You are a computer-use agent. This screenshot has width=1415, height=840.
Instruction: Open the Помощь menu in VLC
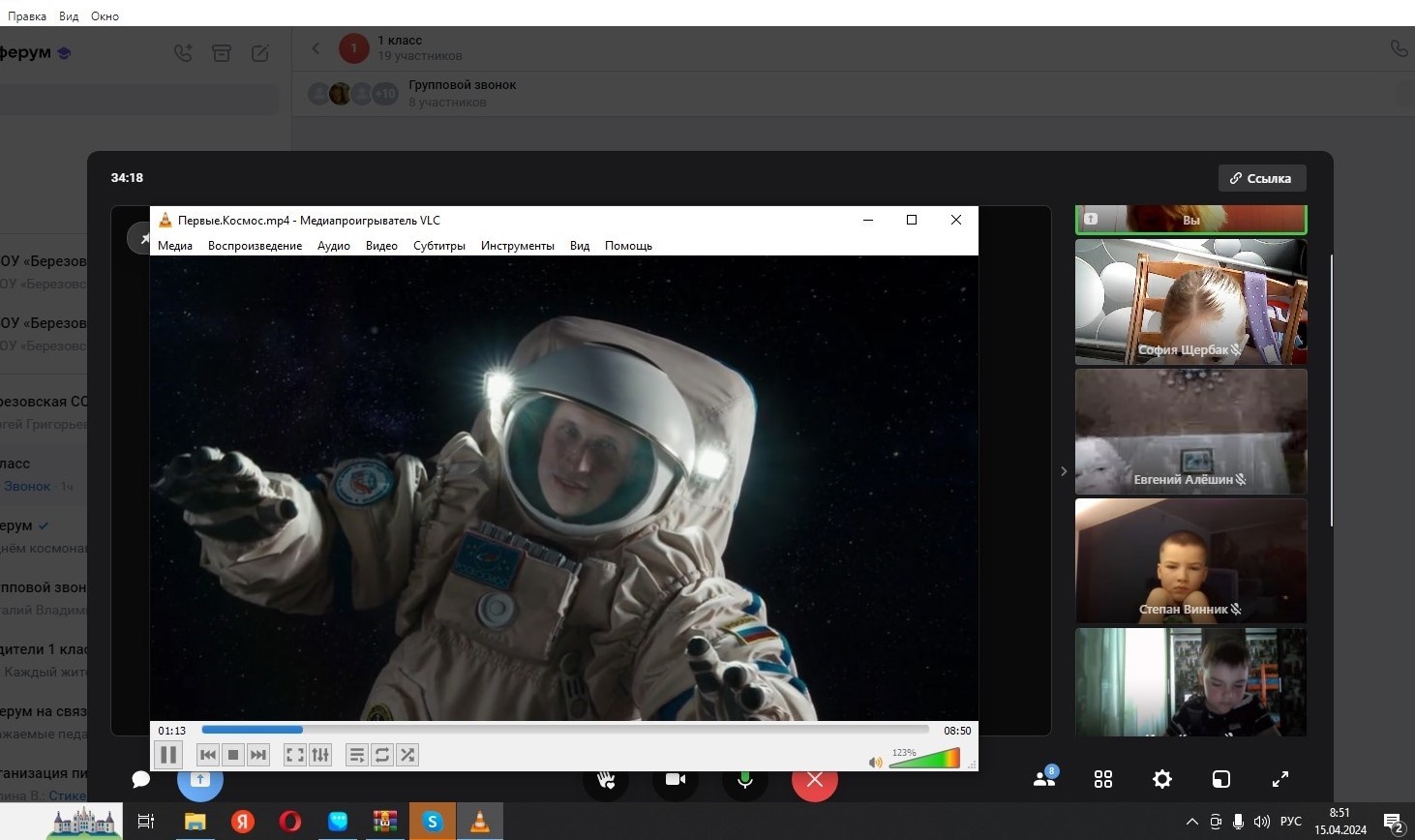tap(628, 246)
